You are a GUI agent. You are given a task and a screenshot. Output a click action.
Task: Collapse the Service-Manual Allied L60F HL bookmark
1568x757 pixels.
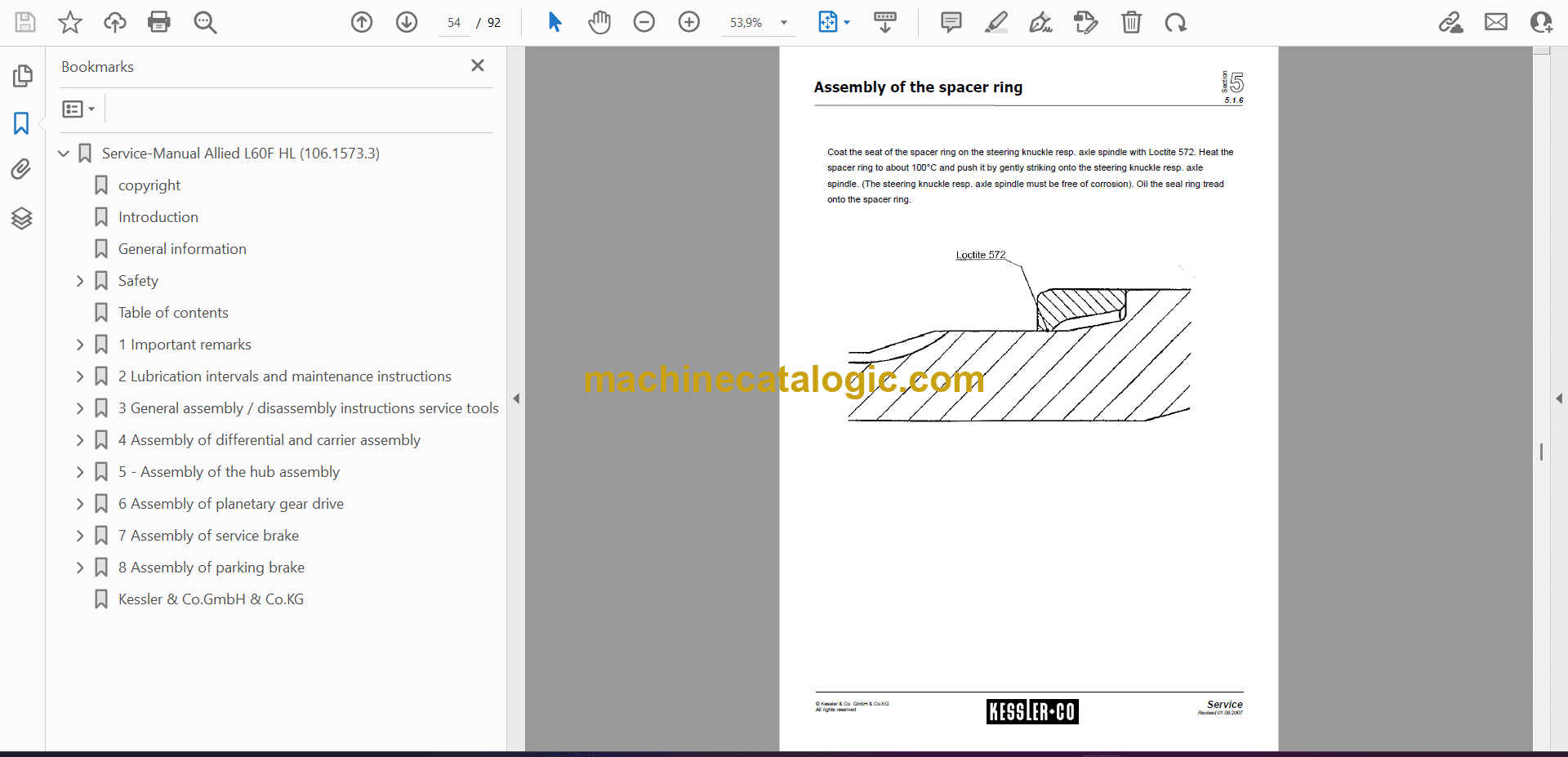(64, 154)
